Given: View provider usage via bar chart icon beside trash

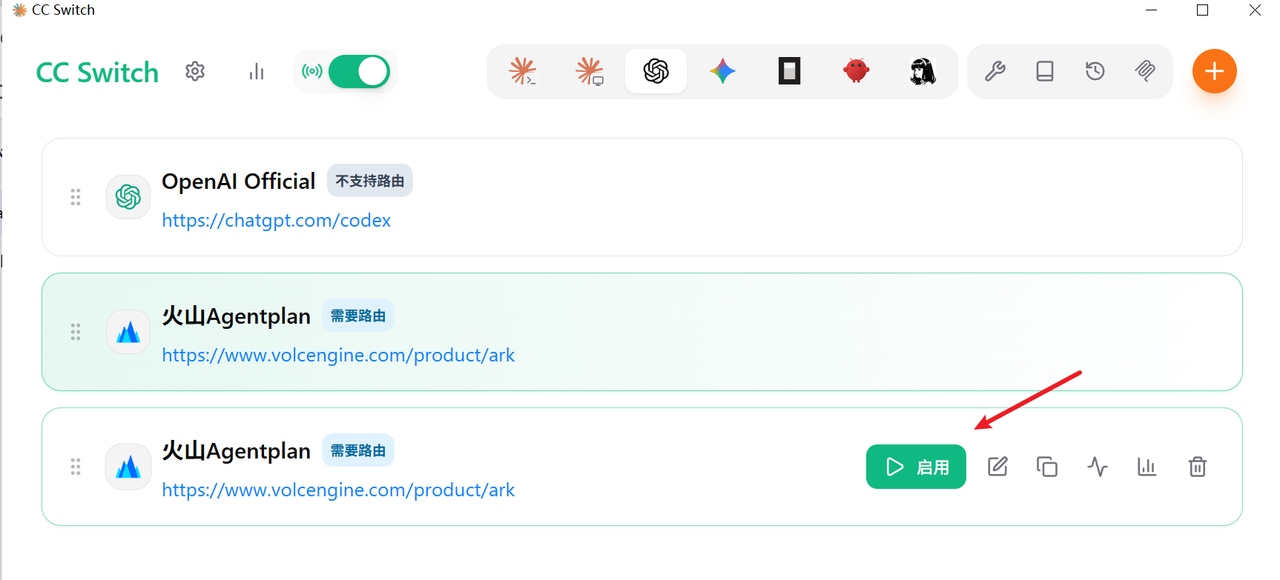Looking at the screenshot, I should [x=1147, y=466].
